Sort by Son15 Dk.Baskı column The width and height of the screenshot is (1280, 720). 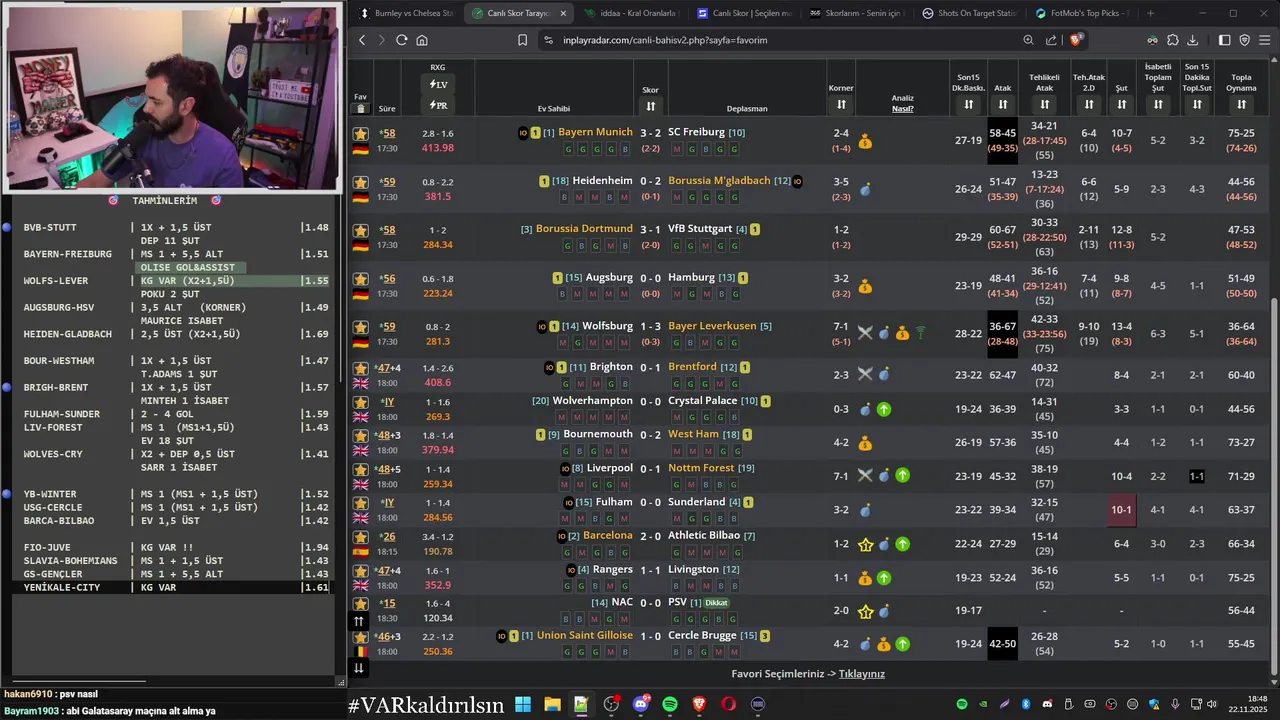pyautogui.click(x=968, y=104)
